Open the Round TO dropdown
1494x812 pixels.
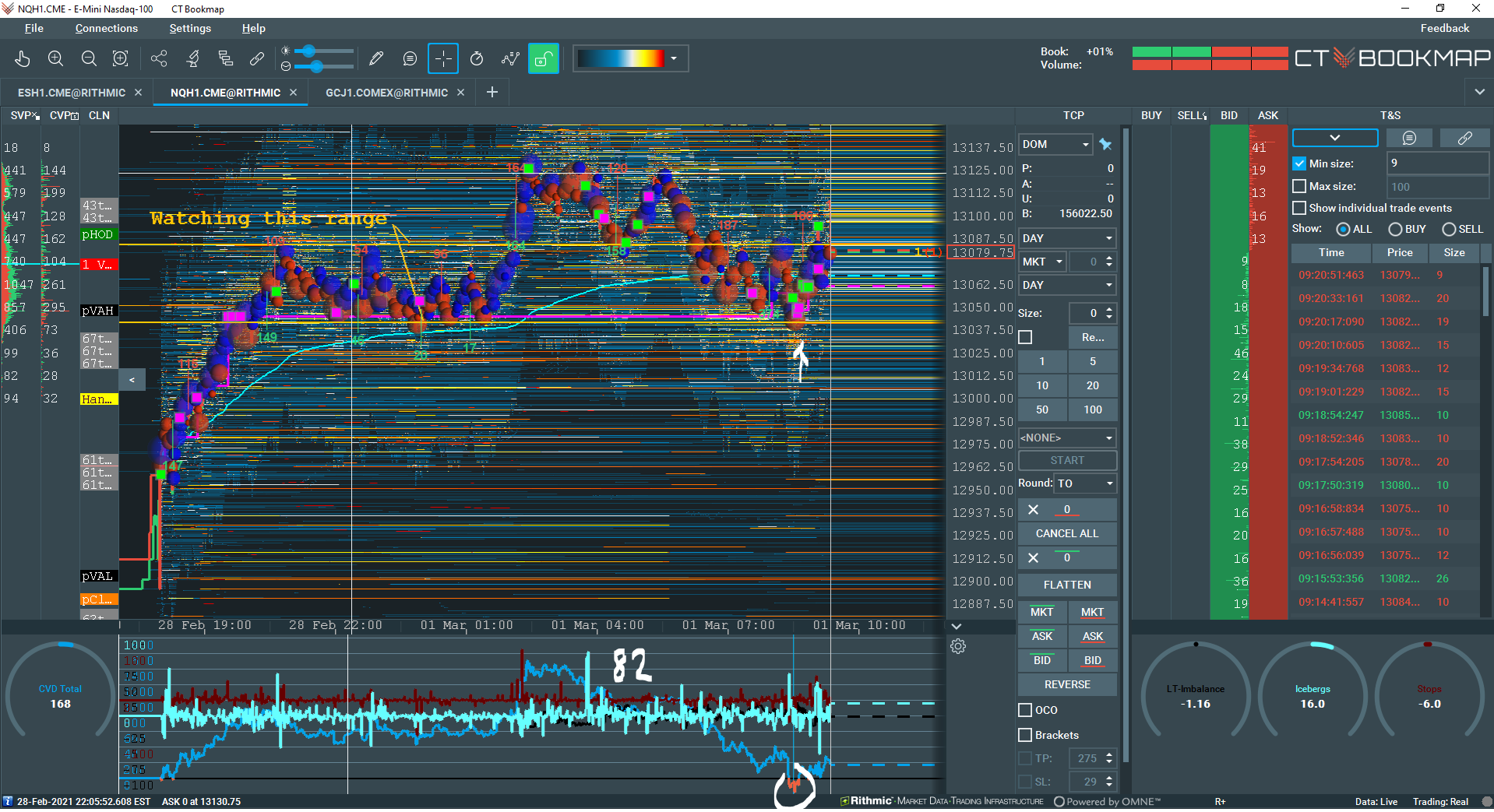click(x=1085, y=483)
